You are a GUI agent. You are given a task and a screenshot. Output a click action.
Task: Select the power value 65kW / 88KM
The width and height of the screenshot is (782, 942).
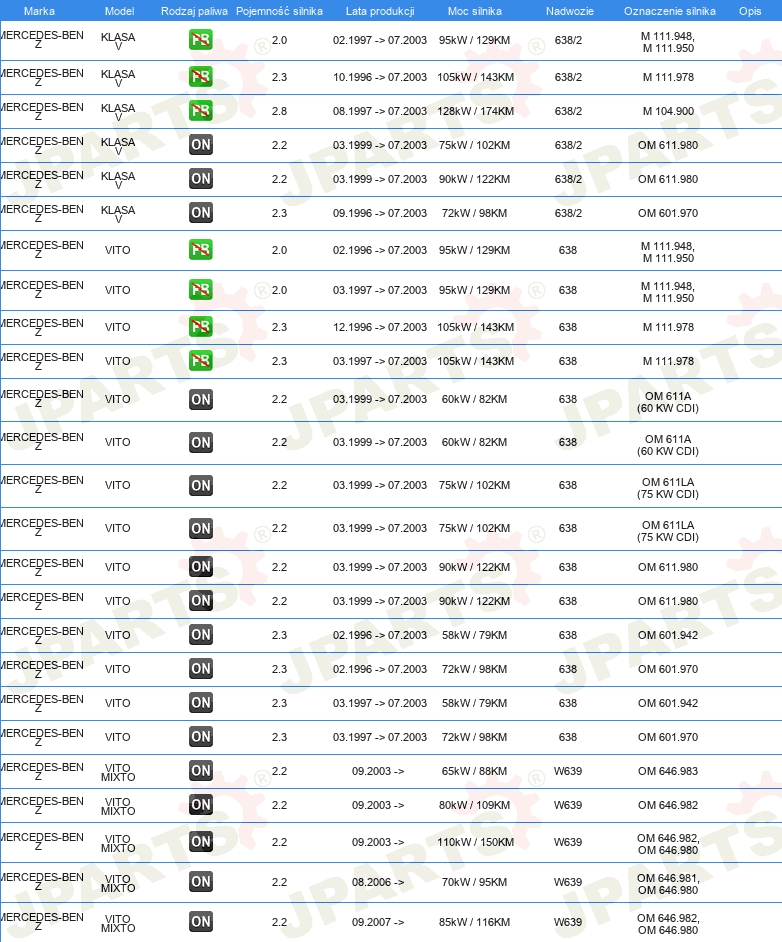[x=474, y=771]
